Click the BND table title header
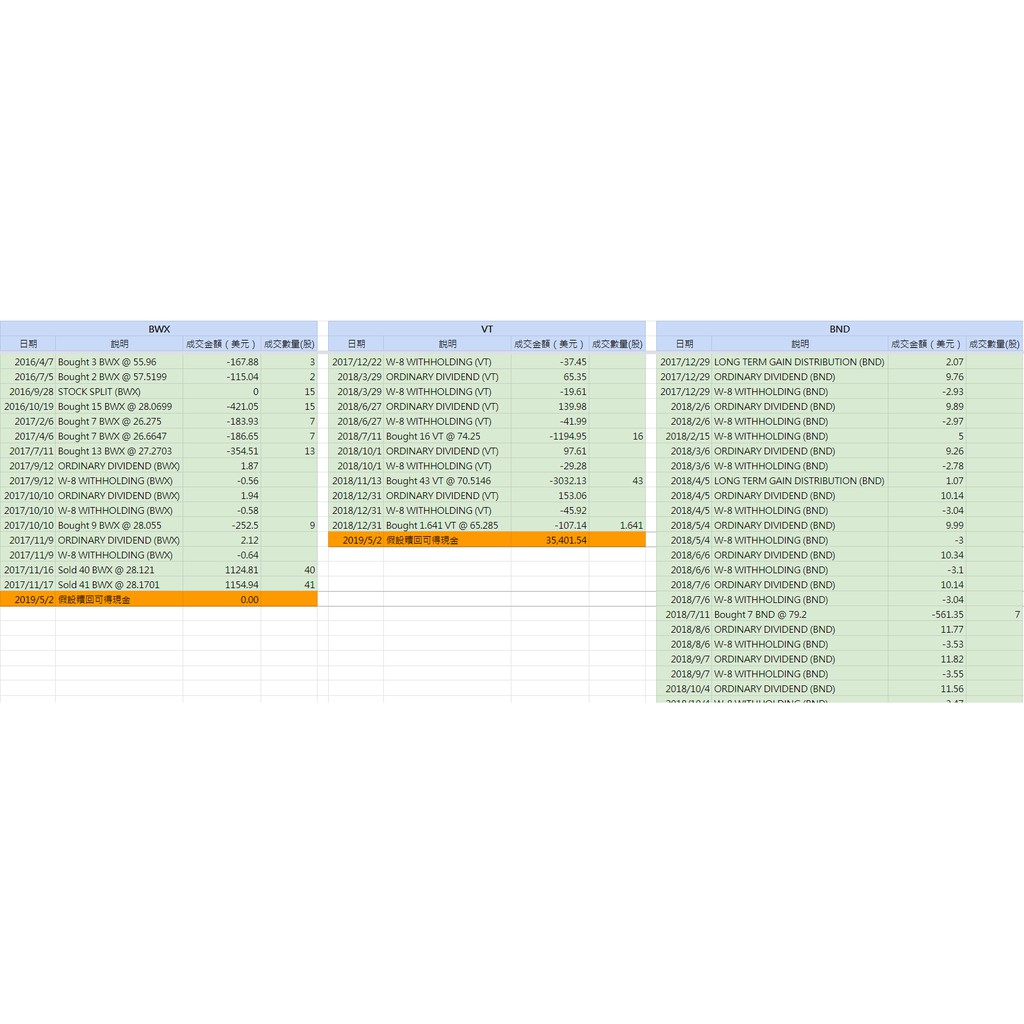The height and width of the screenshot is (1024, 1024). coord(839,329)
